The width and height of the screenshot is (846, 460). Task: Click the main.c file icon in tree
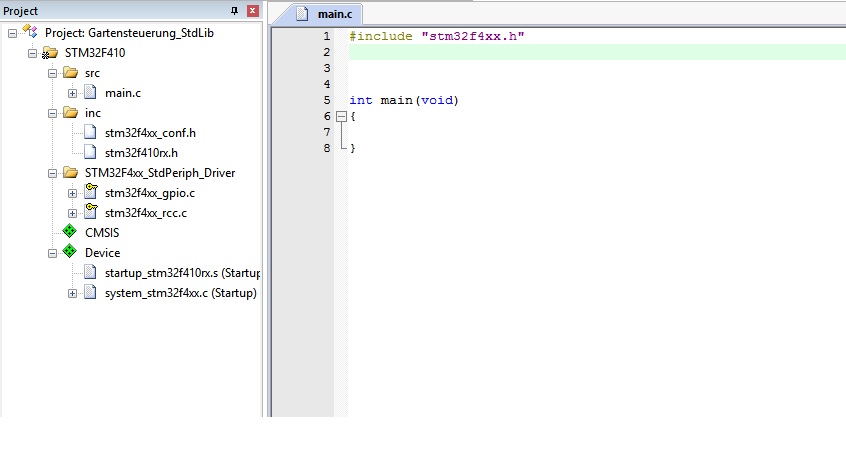point(90,92)
